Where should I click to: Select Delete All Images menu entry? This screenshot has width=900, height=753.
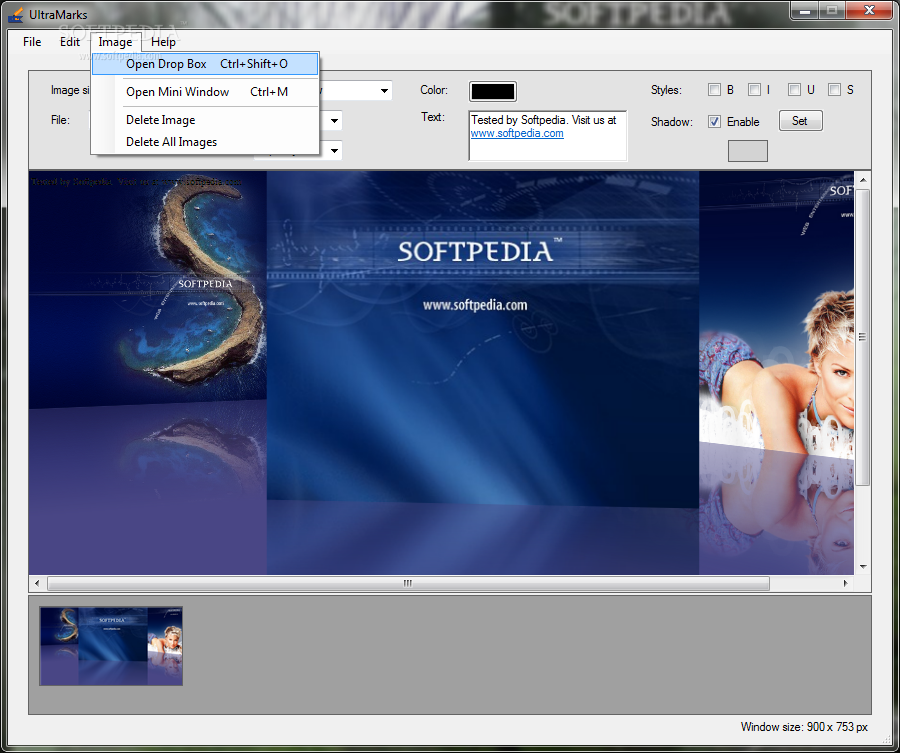click(x=205, y=142)
